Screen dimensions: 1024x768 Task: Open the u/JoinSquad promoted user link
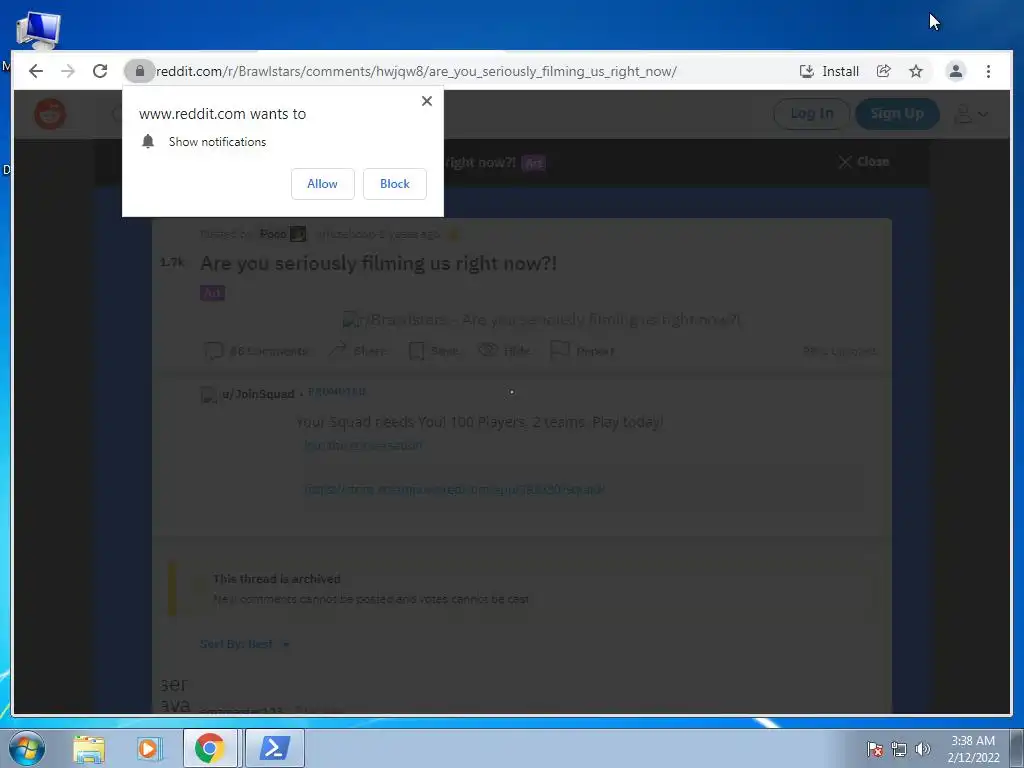(258, 394)
